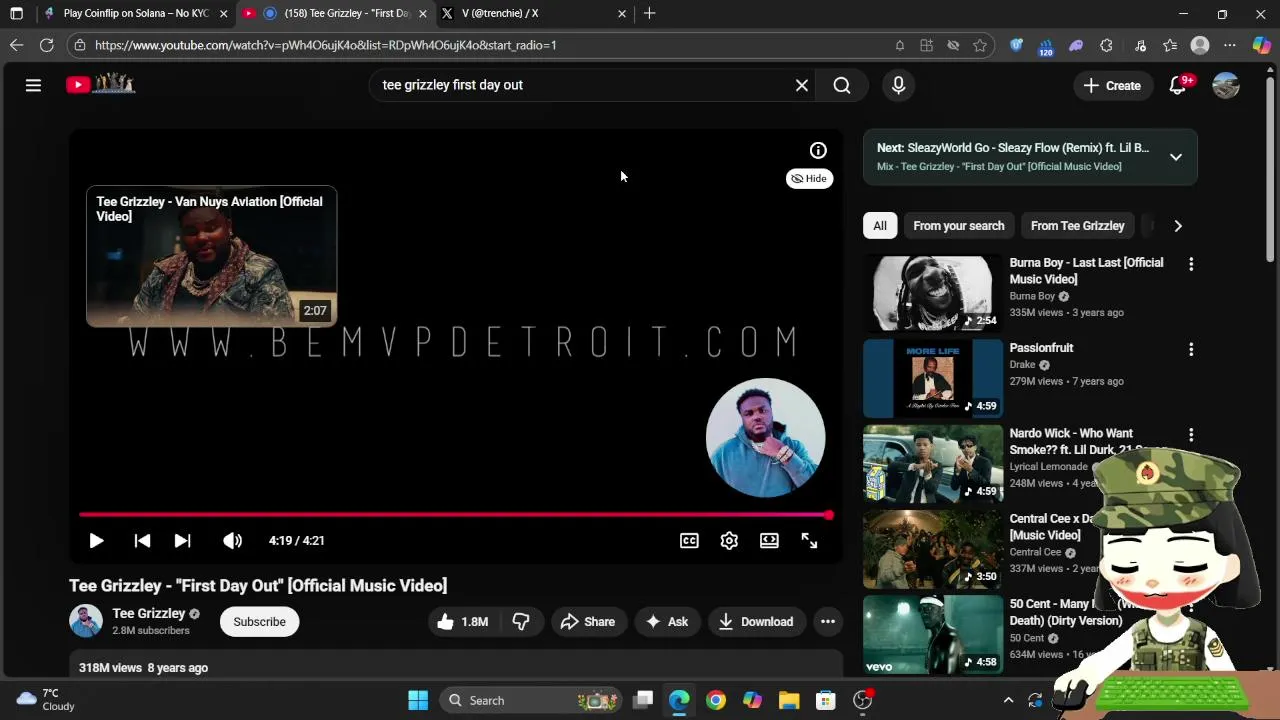The width and height of the screenshot is (1280, 720).
Task: Open the weather widget showing Cloudy
Action: [x=47, y=700]
